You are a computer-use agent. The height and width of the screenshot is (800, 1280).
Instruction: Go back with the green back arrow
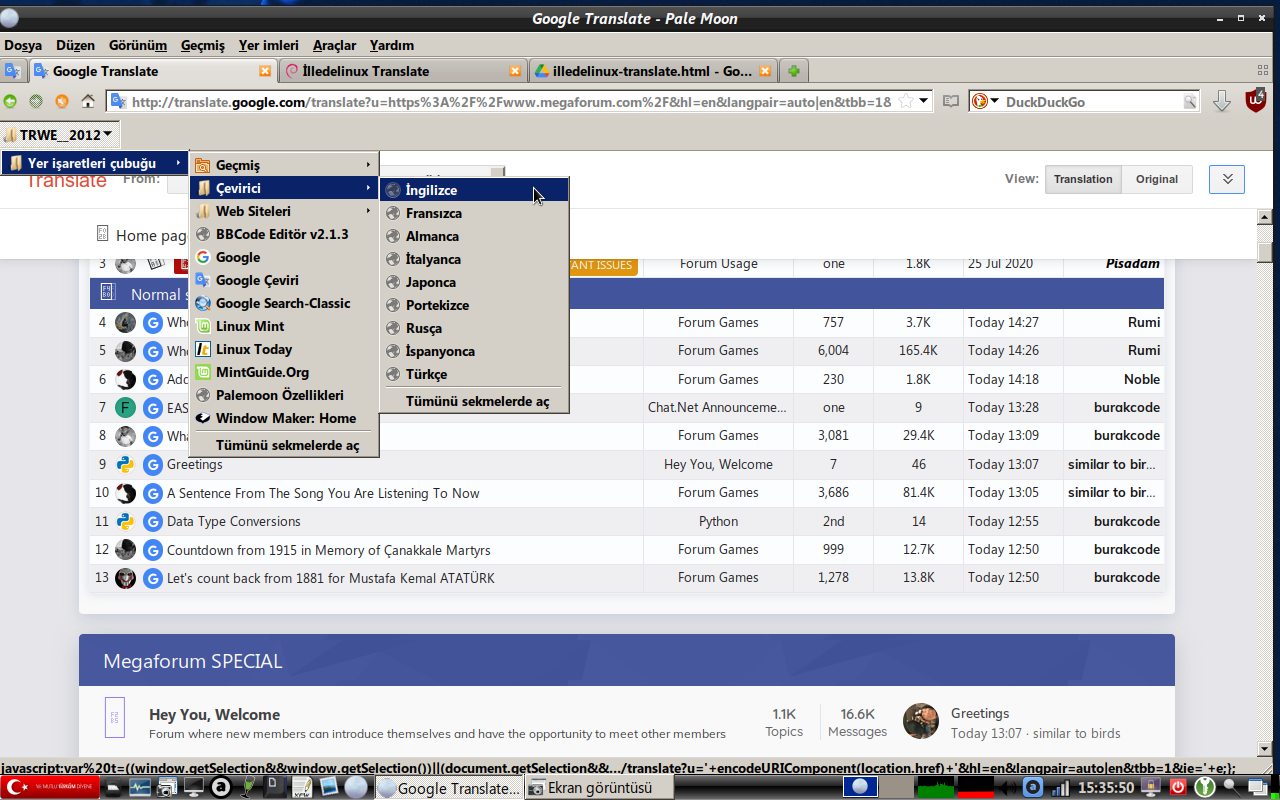(11, 101)
